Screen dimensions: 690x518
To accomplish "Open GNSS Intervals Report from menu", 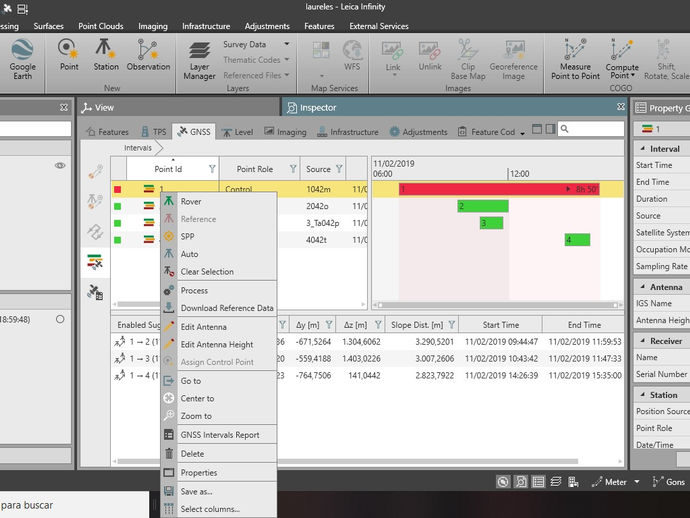I will pyautogui.click(x=219, y=435).
